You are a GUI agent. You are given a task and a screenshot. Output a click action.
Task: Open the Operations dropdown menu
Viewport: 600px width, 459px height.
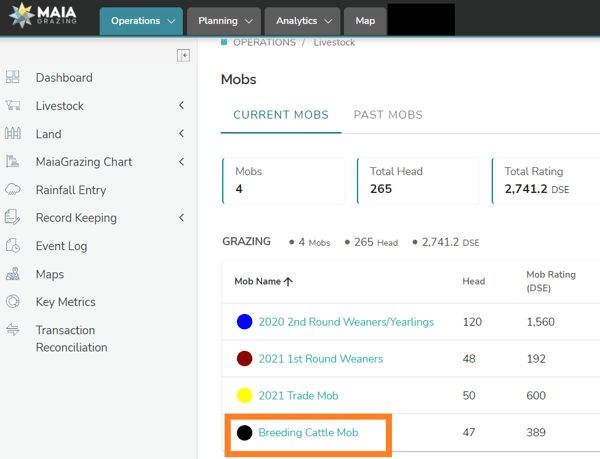[141, 21]
